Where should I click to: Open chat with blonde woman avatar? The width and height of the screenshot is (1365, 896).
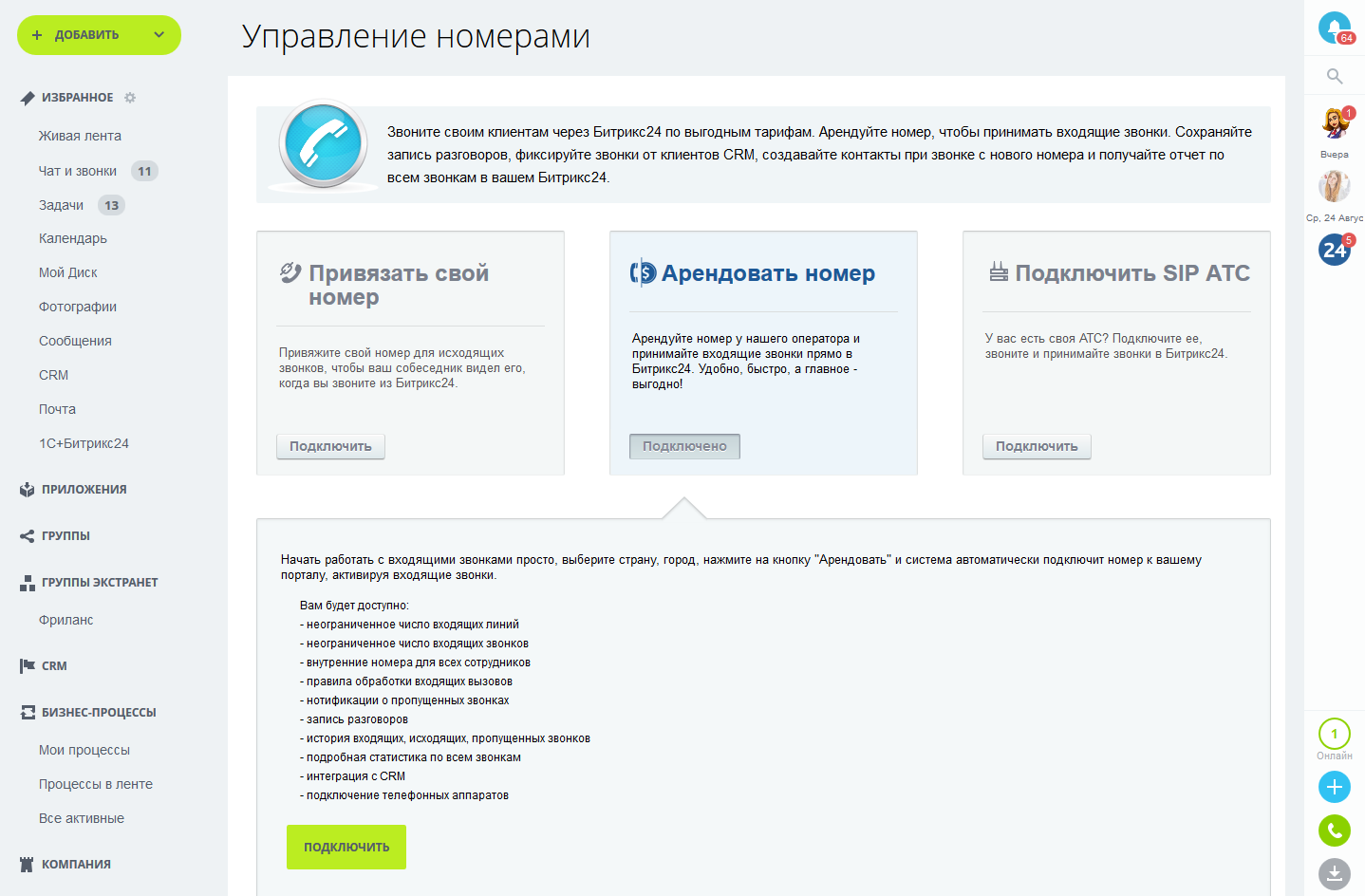click(1335, 186)
